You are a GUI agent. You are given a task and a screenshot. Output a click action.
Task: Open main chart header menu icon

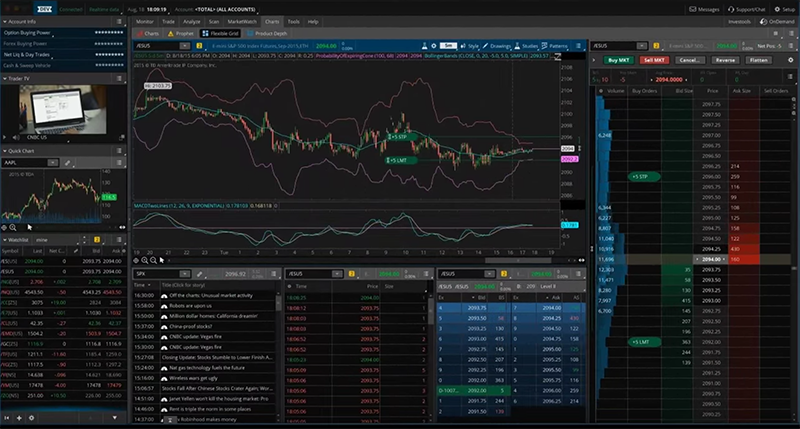pyautogui.click(x=578, y=46)
